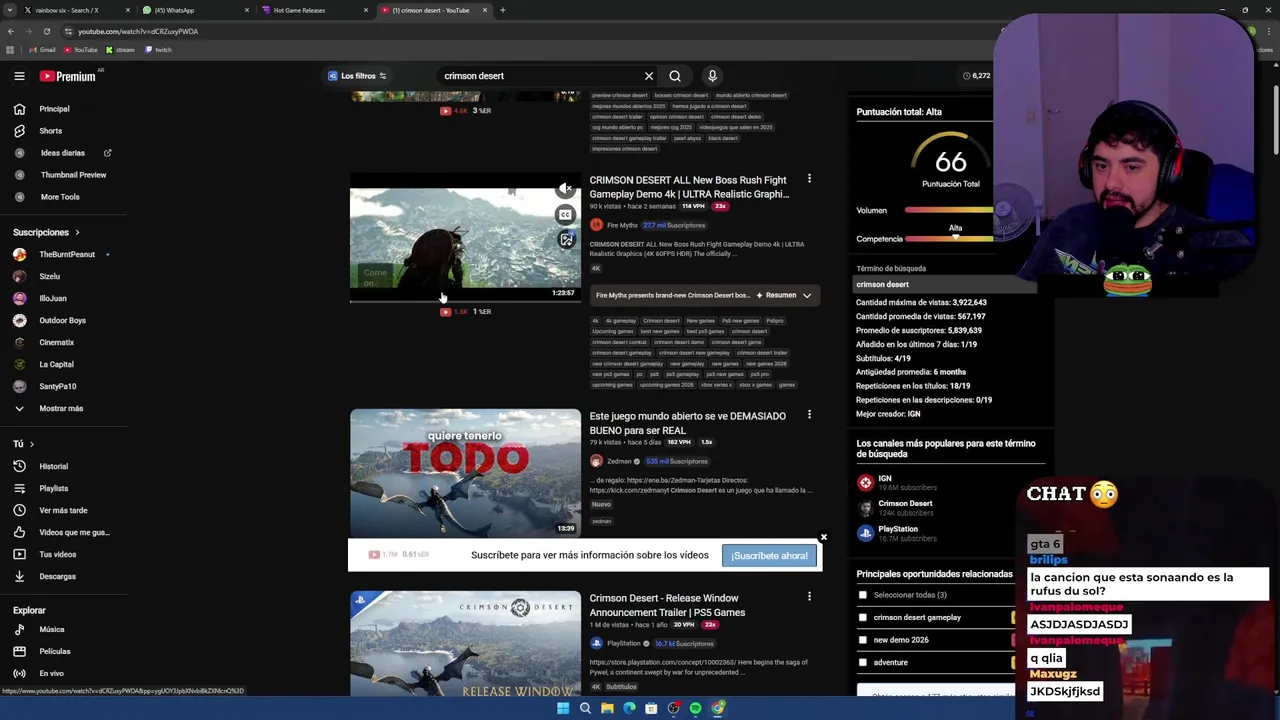Open options menu for Boss Rush video
This screenshot has height=720, width=1280.
click(809, 179)
